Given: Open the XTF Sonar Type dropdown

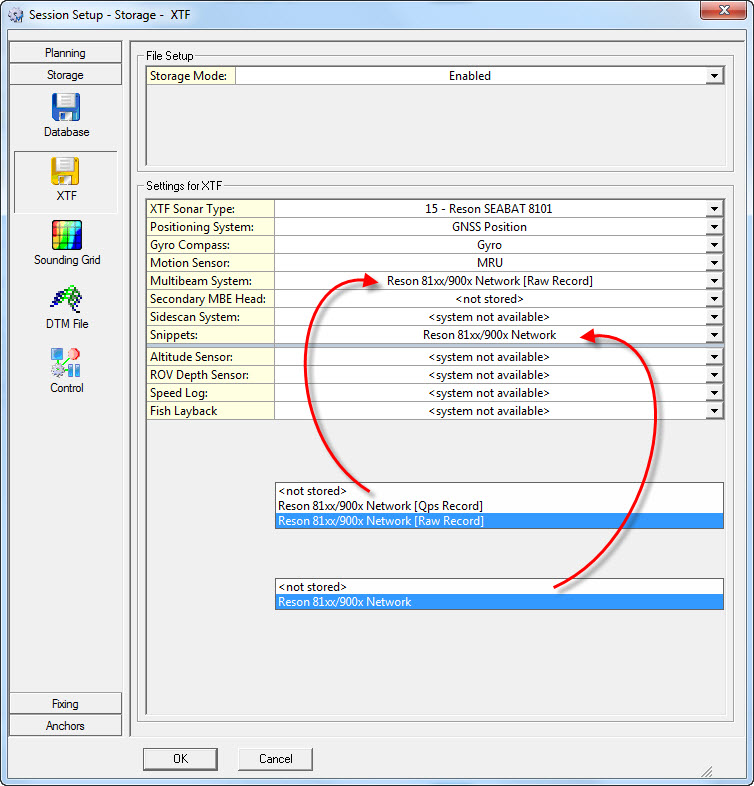Looking at the screenshot, I should tap(714, 209).
